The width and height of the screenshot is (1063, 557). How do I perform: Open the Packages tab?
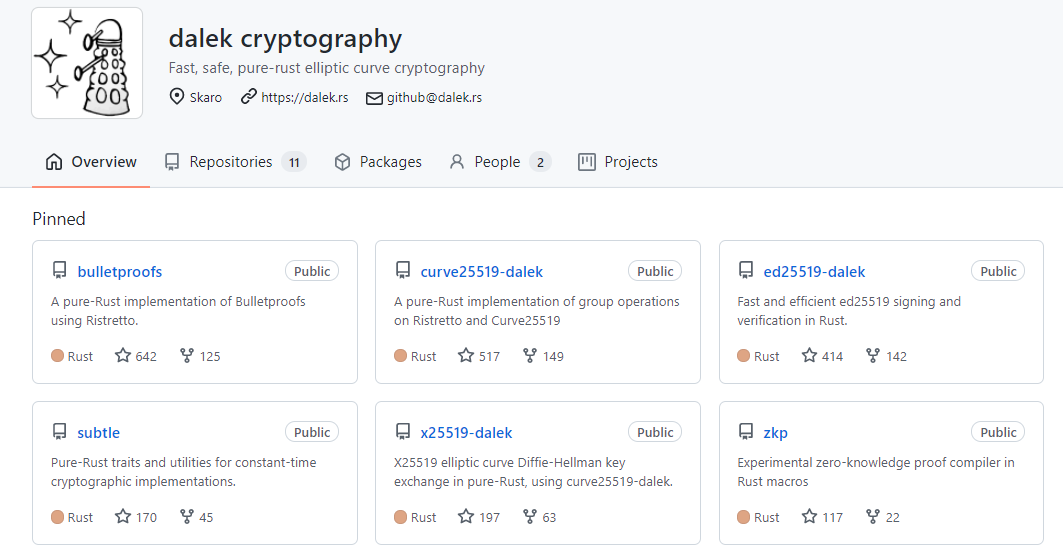[378, 162]
